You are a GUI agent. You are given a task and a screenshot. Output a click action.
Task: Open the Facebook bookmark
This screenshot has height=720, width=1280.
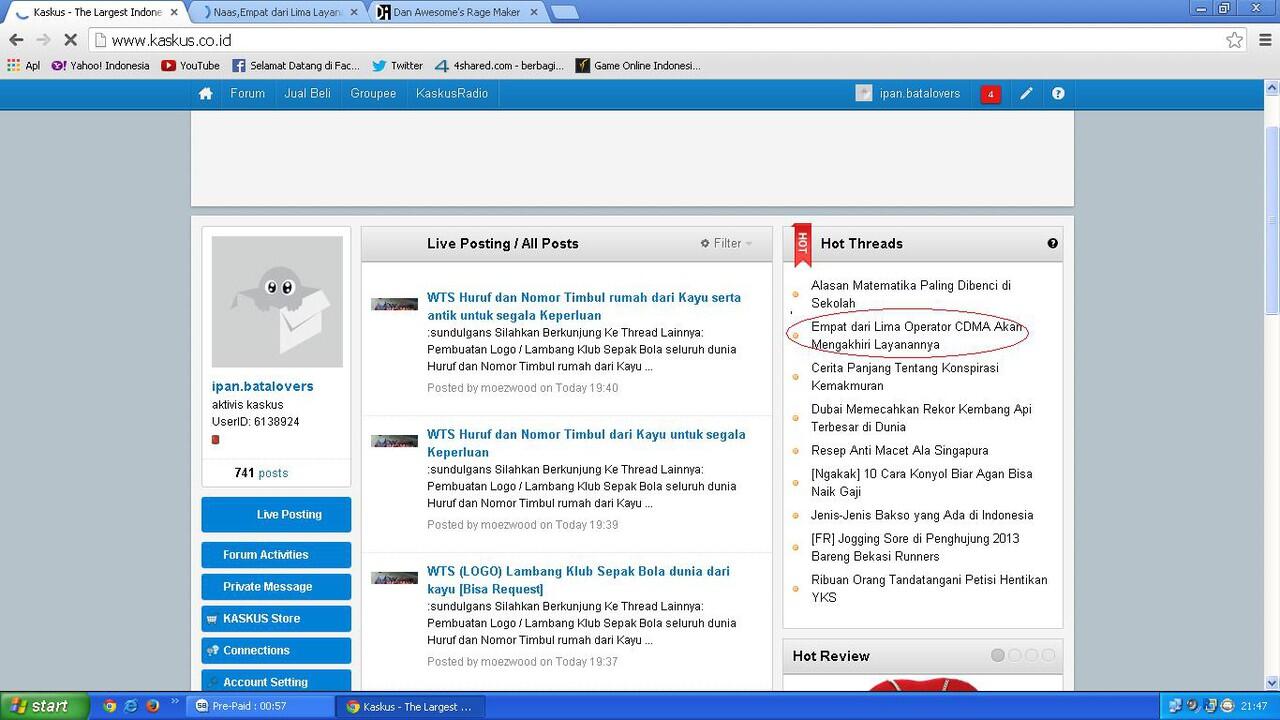(295, 66)
